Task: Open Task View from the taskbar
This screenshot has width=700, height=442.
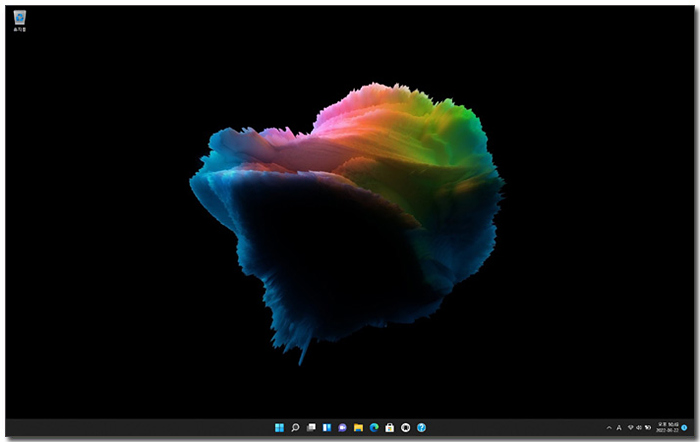Action: click(311, 427)
